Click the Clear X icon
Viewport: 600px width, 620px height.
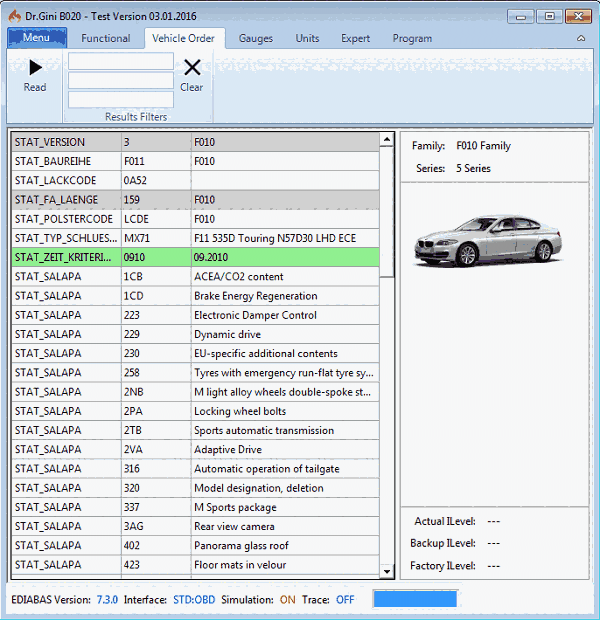192,68
